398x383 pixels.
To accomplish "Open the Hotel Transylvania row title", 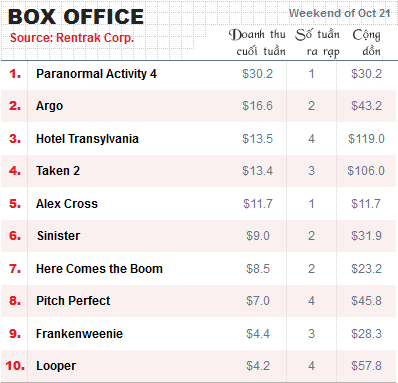I will tap(87, 139).
